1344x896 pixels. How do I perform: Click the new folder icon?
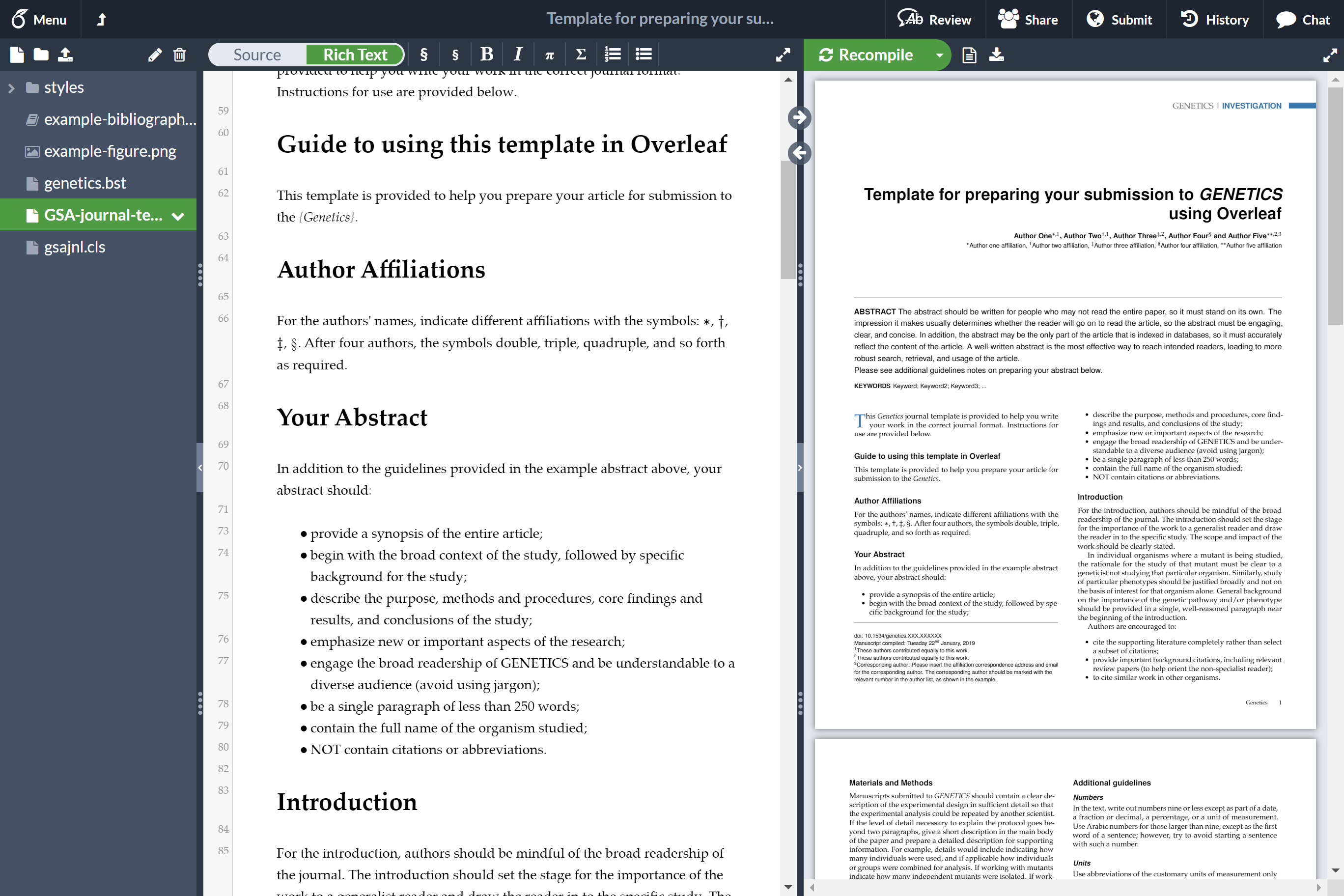[41, 55]
